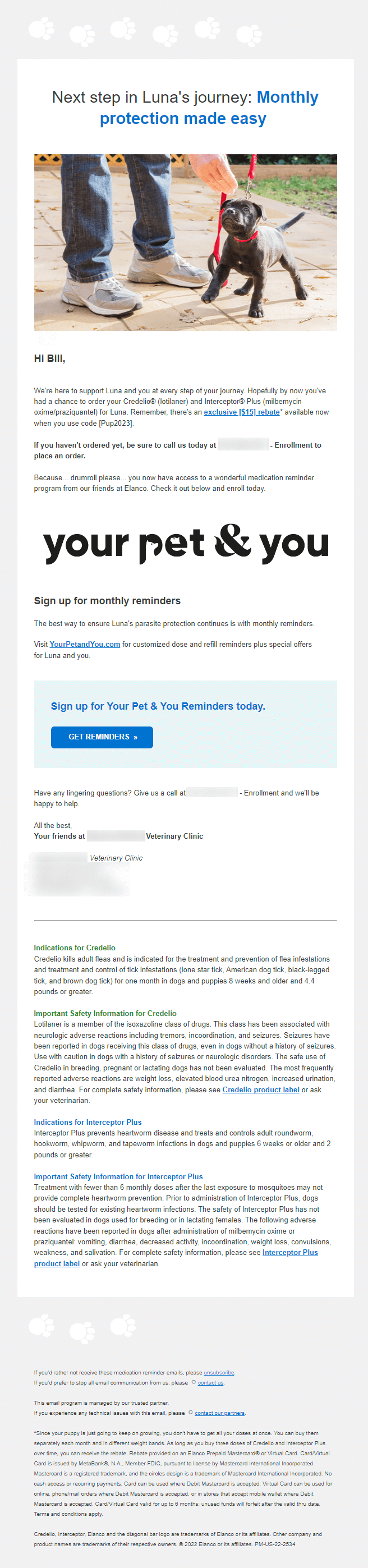
Task: Click the exclusive [$15] rebate link
Action: point(241,412)
